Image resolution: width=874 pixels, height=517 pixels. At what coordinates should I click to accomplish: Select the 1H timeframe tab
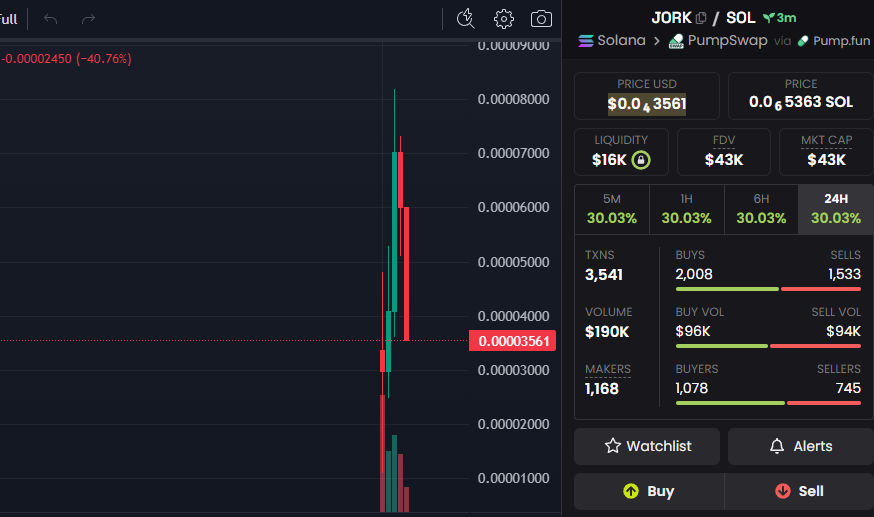coord(687,209)
